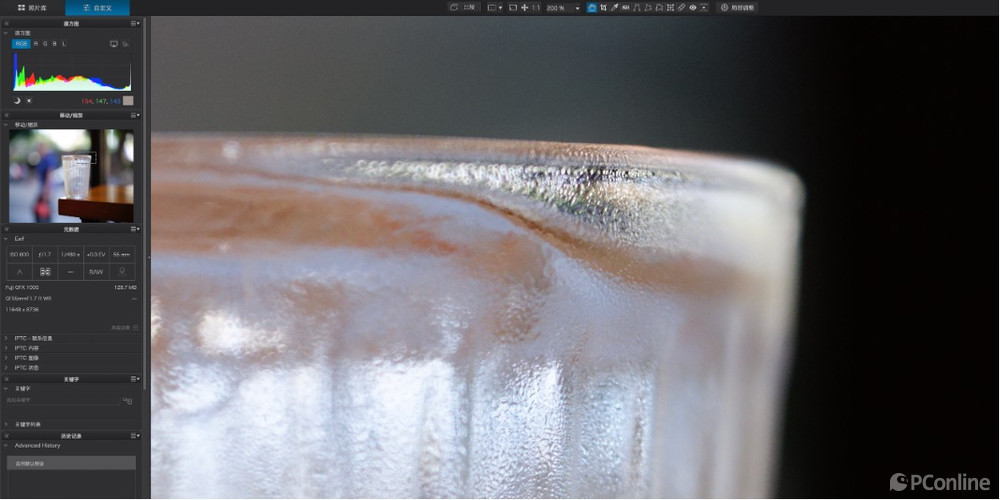Toggle shadow clipping moon icon
This screenshot has width=1000, height=500.
point(17,101)
